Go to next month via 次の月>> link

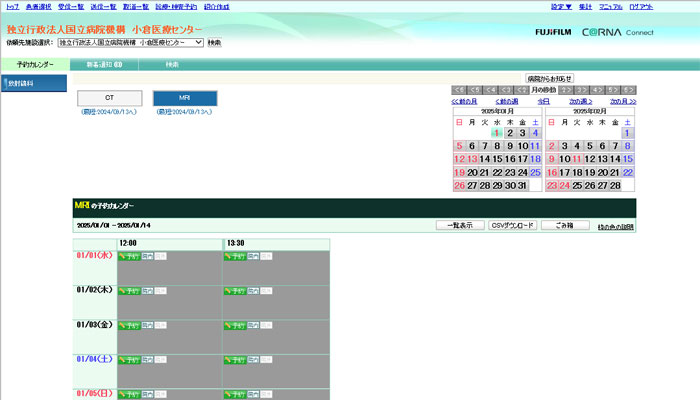[x=623, y=102]
